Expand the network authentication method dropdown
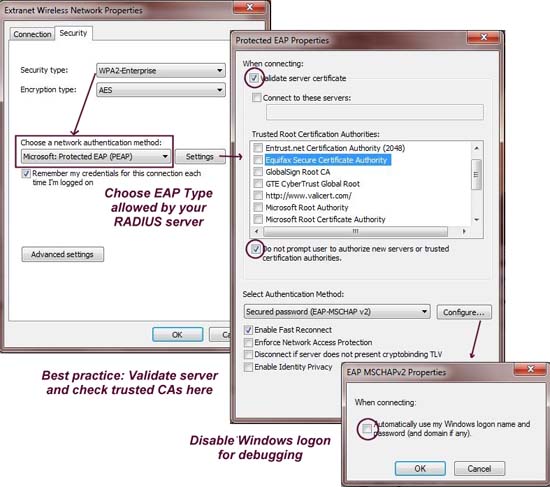Viewport: 550px width, 487px height. point(96,156)
